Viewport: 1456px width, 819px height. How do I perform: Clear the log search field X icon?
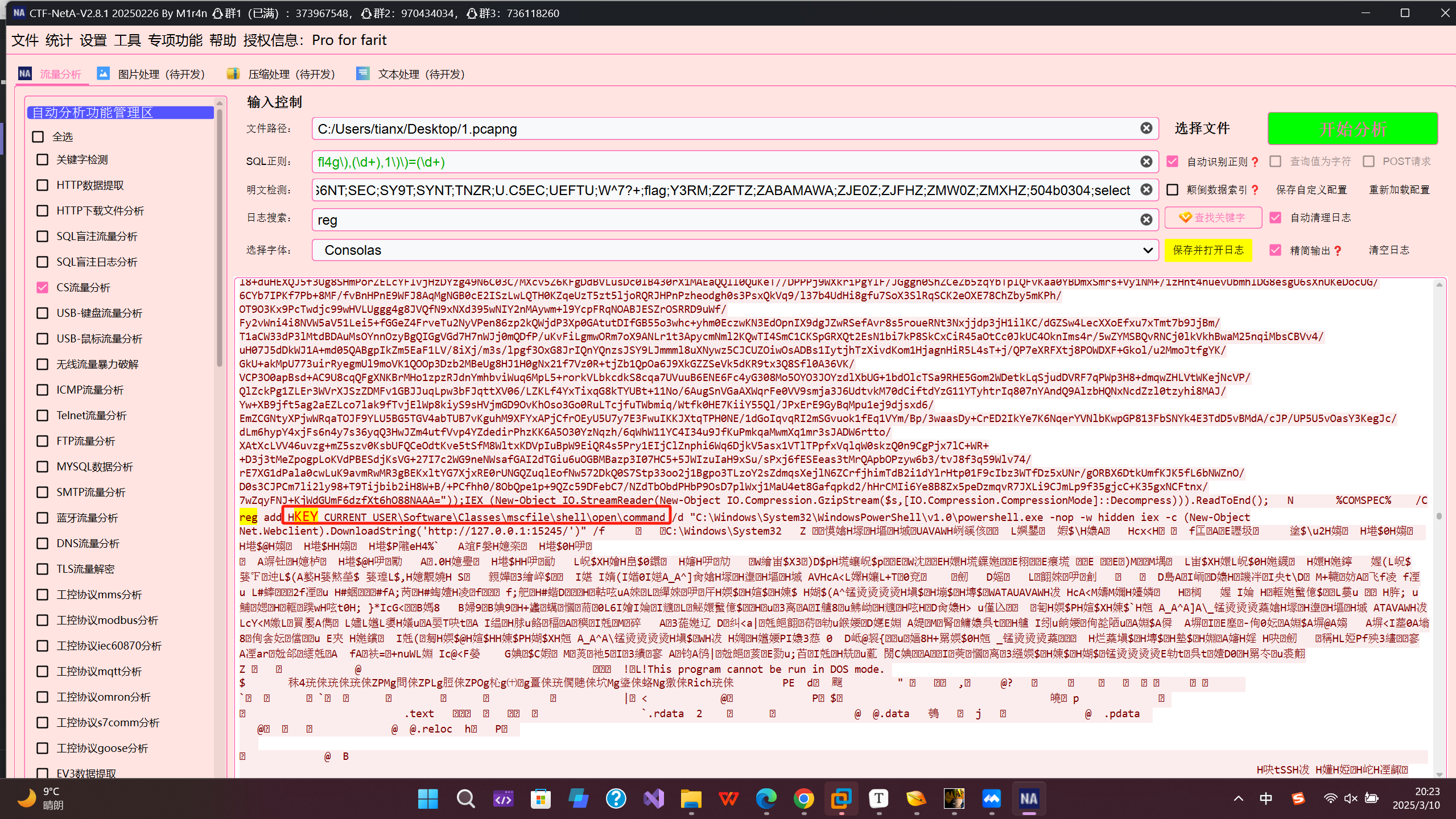pos(1146,220)
